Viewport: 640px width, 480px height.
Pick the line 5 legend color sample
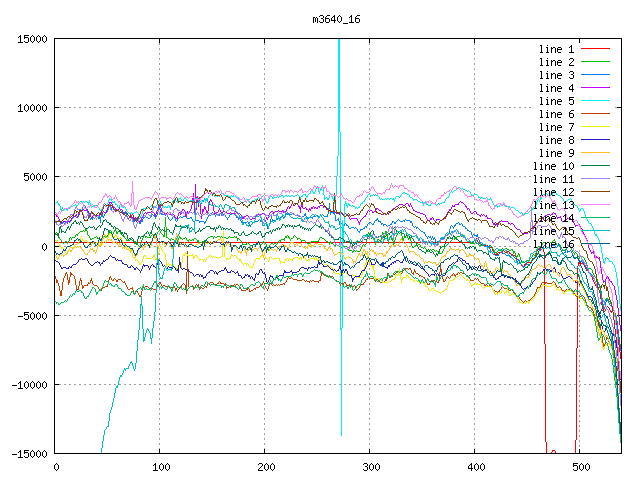(x=595, y=101)
